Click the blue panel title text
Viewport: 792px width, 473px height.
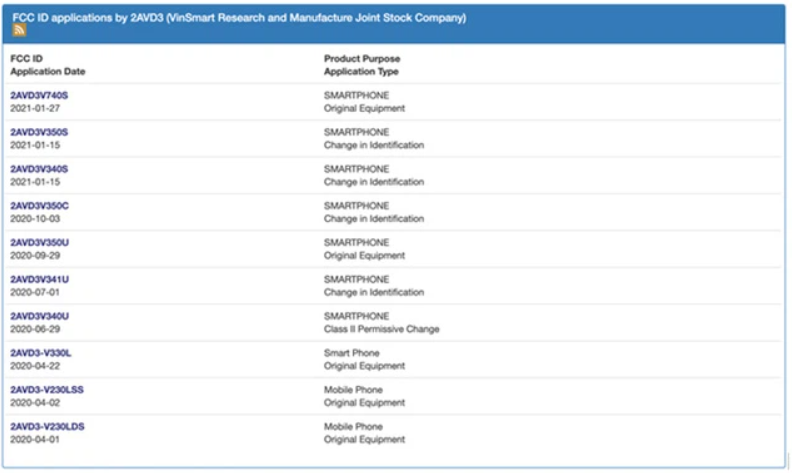click(x=239, y=18)
